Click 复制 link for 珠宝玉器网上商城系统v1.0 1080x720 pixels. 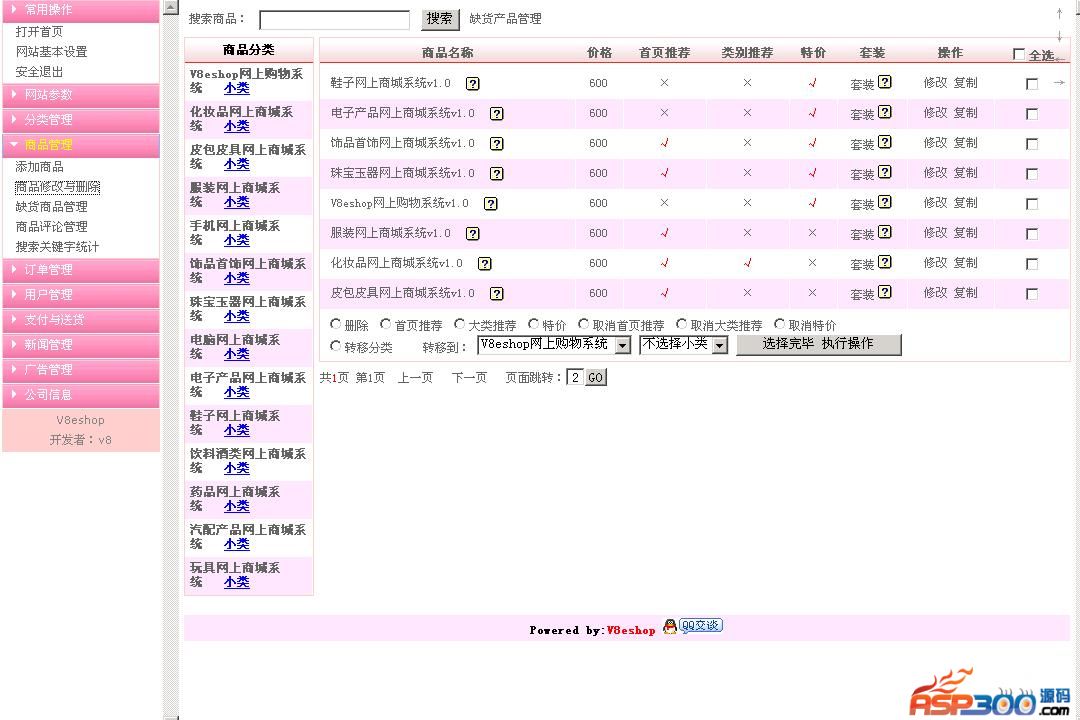pos(966,173)
